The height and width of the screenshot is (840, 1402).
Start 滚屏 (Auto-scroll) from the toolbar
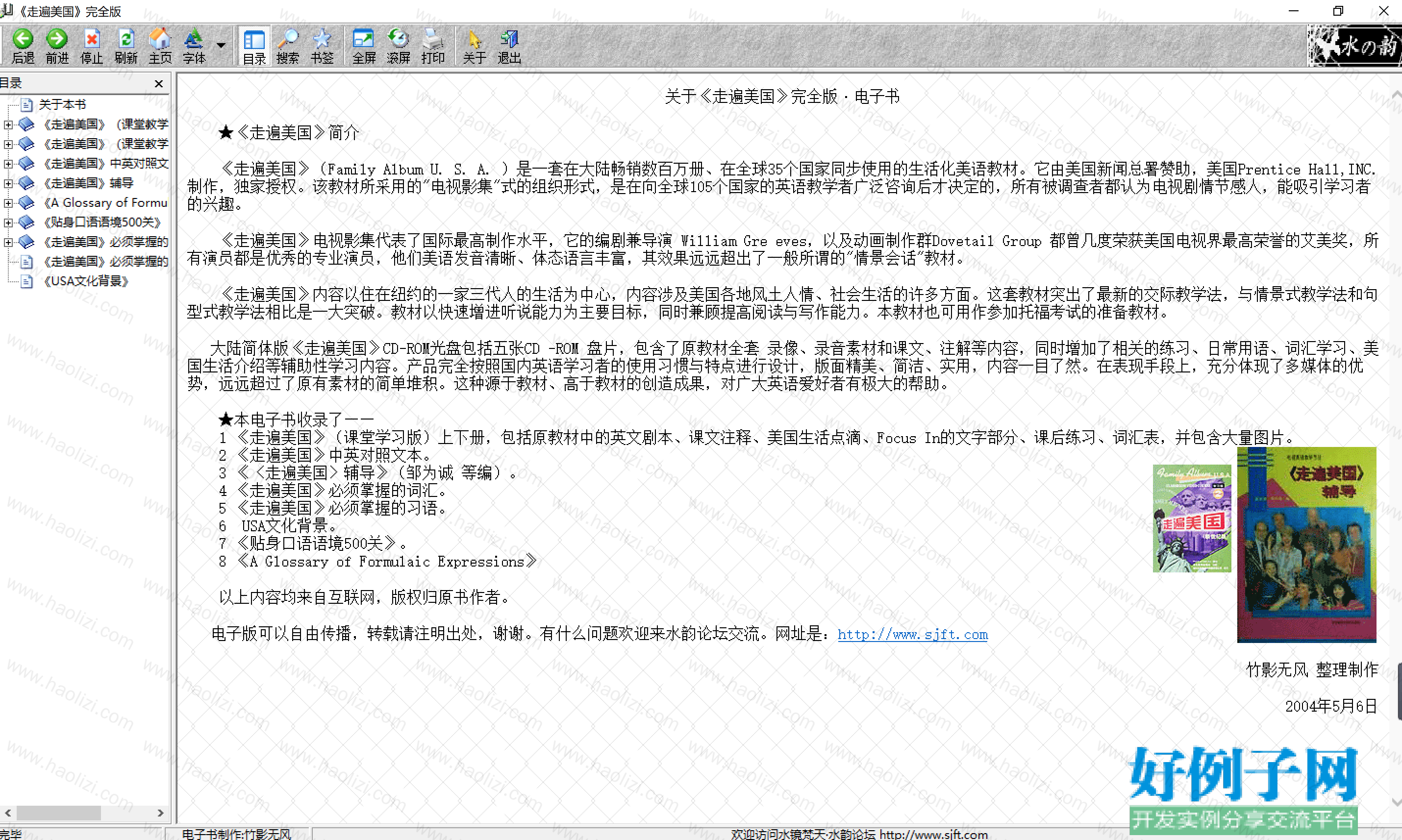click(x=399, y=46)
